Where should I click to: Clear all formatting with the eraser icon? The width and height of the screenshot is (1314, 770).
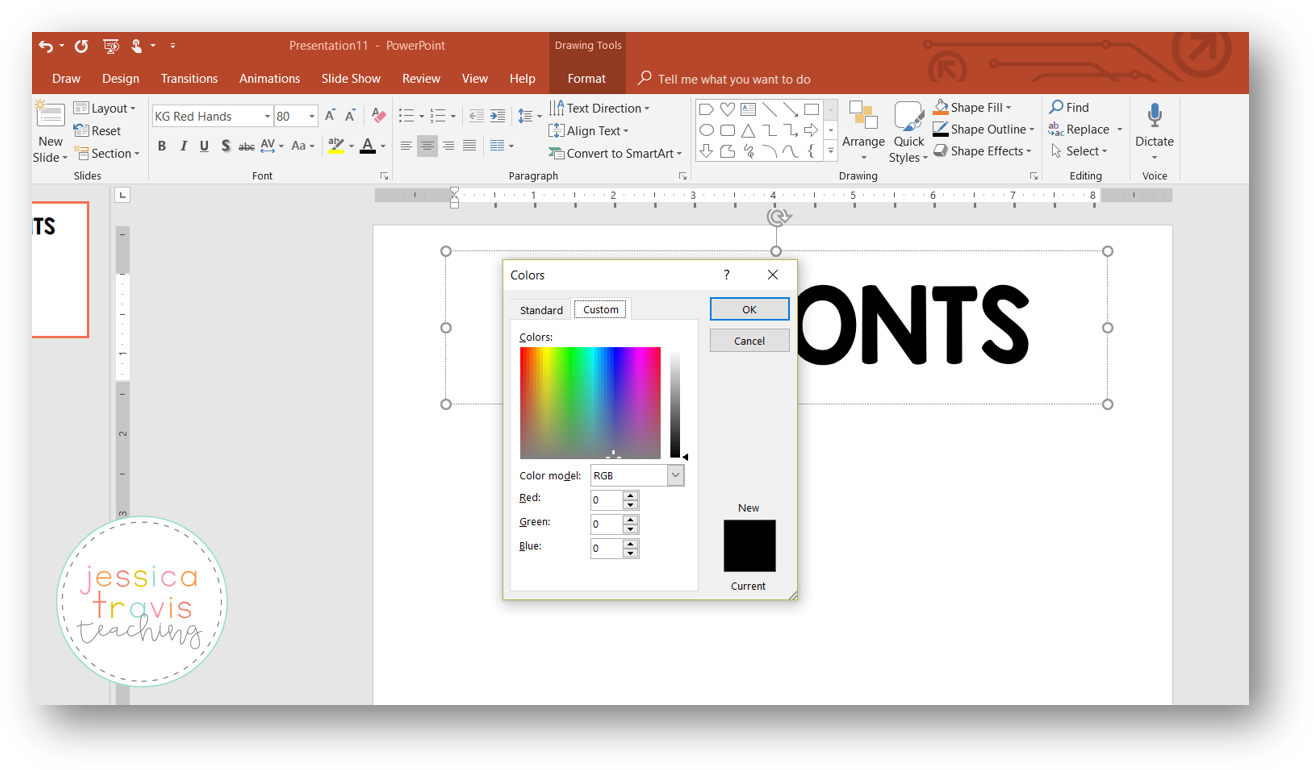(378, 116)
